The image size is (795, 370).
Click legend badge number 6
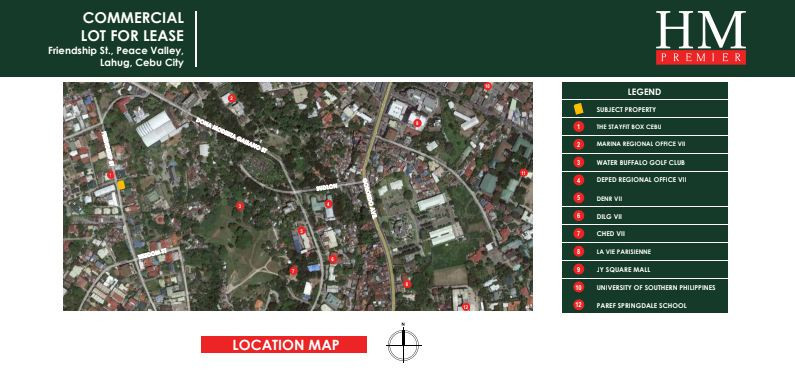click(578, 216)
